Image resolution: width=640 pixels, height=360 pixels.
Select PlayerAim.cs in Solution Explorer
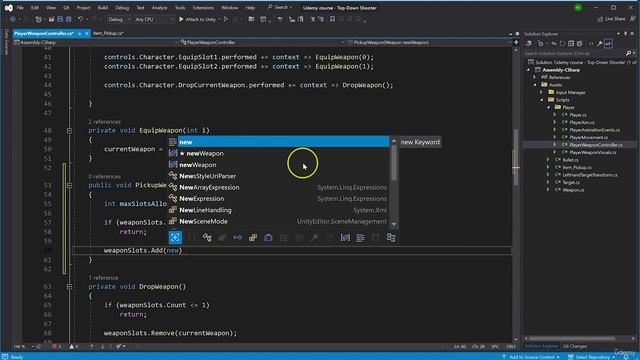582,122
